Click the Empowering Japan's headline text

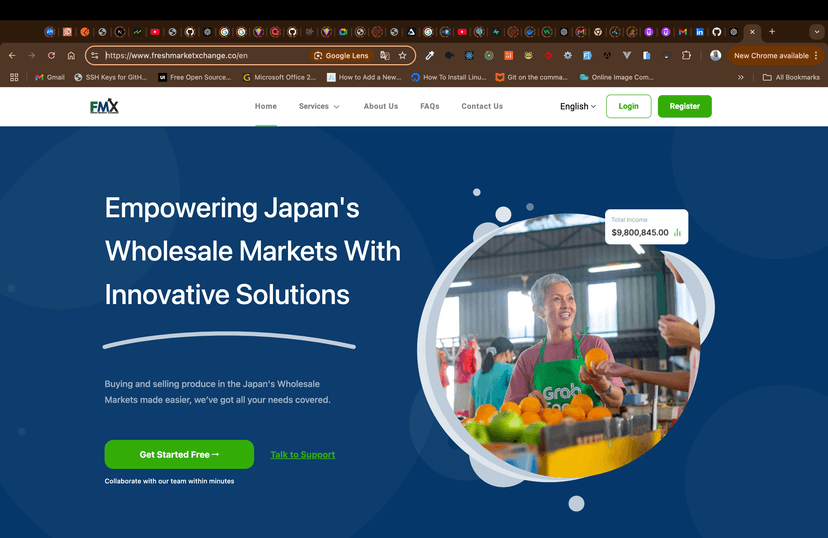(252, 251)
